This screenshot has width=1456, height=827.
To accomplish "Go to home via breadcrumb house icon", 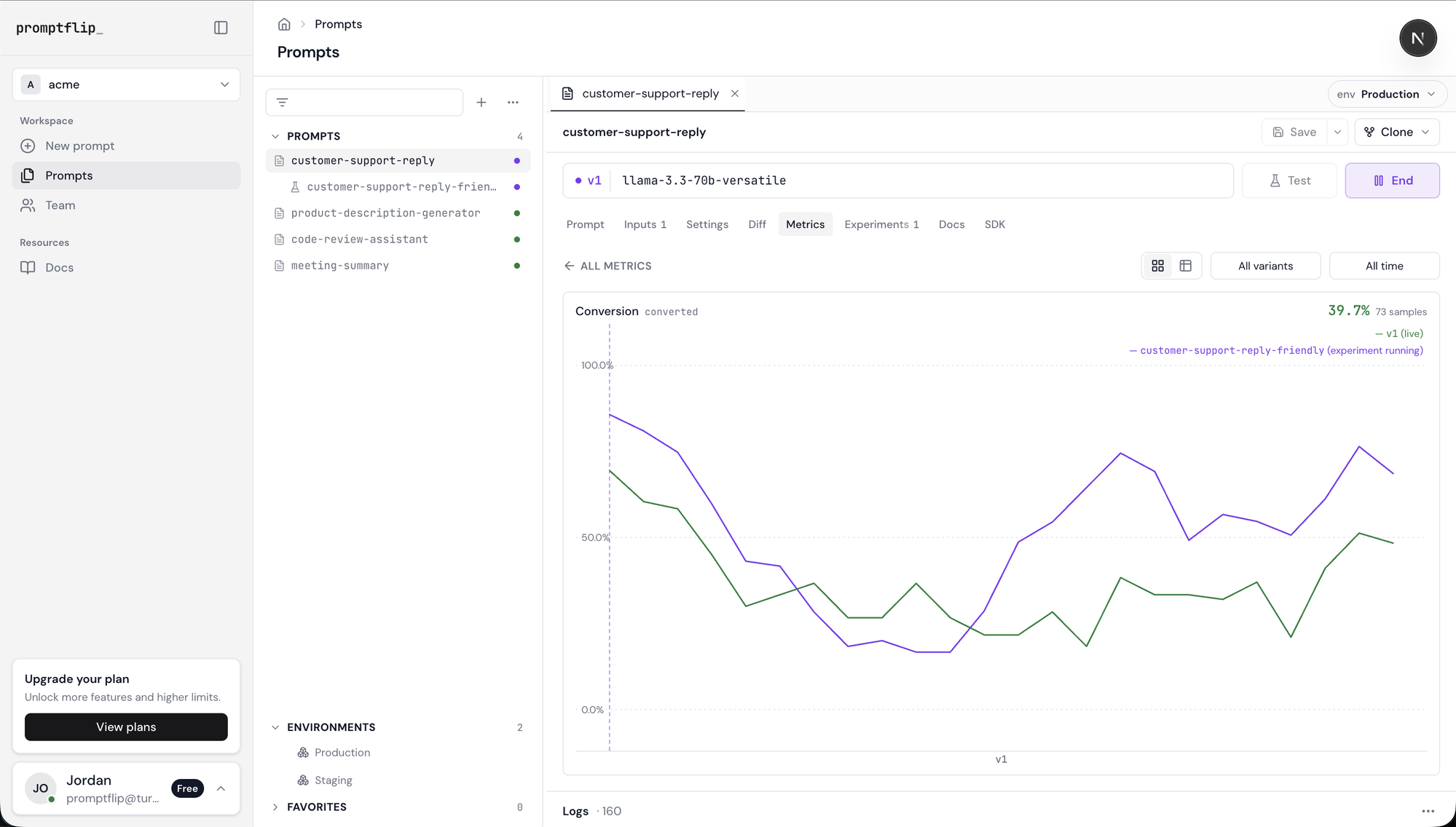I will point(284,24).
